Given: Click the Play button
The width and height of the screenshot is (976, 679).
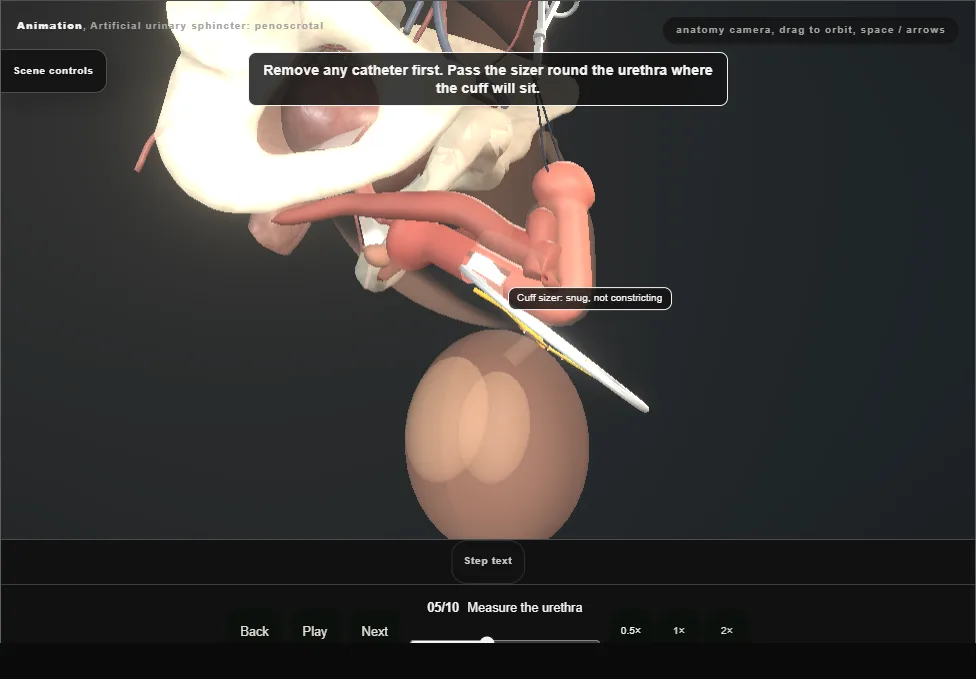Looking at the screenshot, I should [x=315, y=631].
